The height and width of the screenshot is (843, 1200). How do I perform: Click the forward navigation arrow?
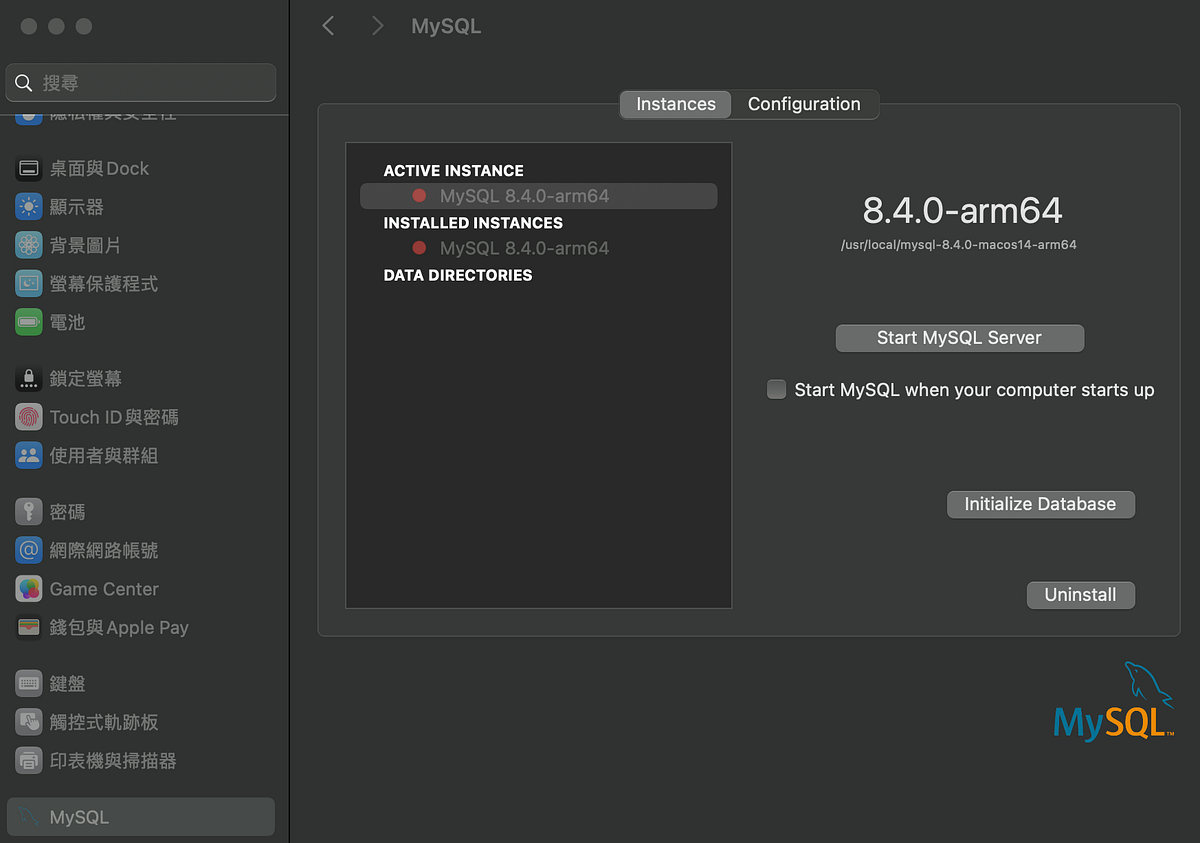click(x=377, y=25)
